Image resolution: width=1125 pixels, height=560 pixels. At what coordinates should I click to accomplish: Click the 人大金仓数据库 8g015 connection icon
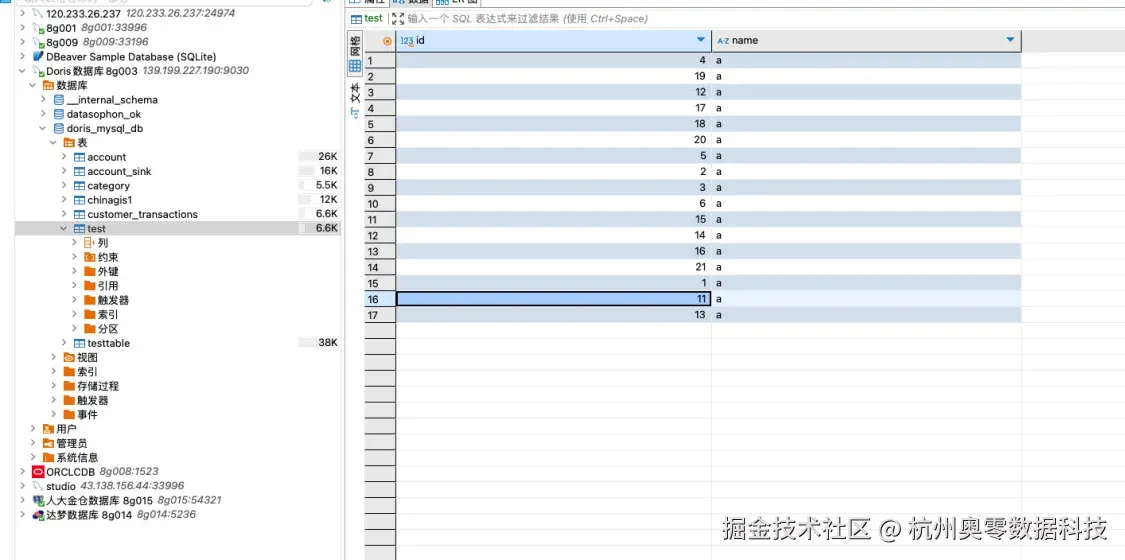(x=38, y=500)
